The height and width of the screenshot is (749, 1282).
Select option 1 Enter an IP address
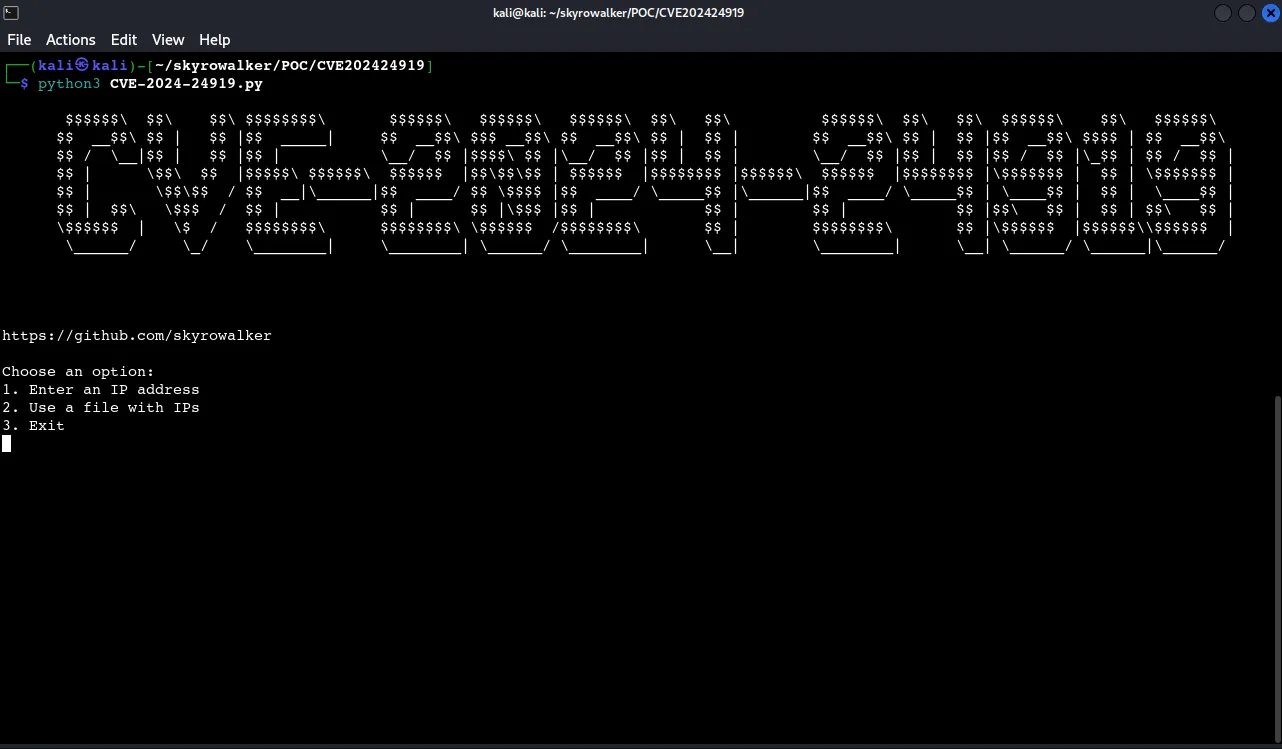[x=100, y=389]
